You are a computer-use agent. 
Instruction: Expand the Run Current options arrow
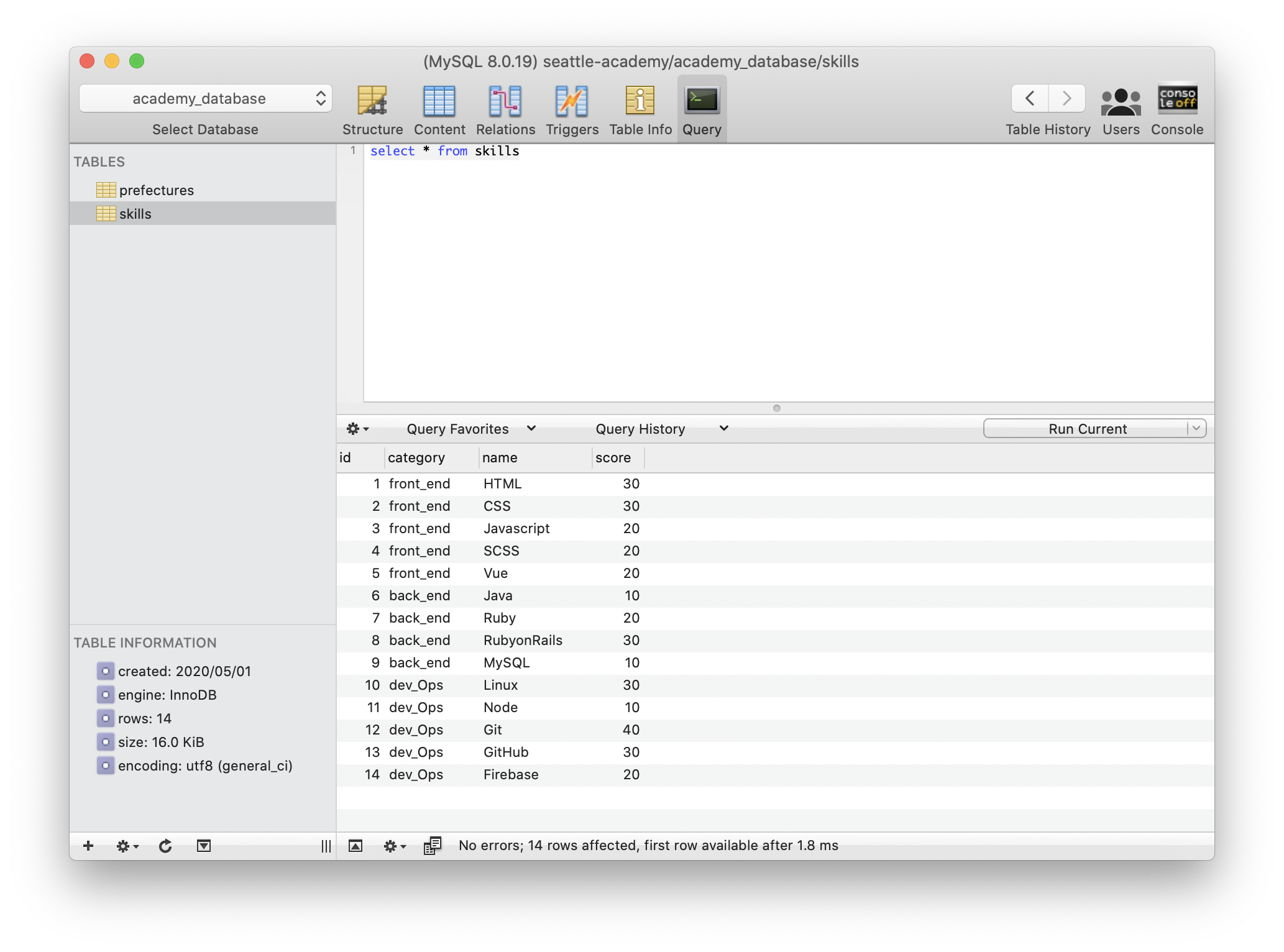[x=1196, y=428]
